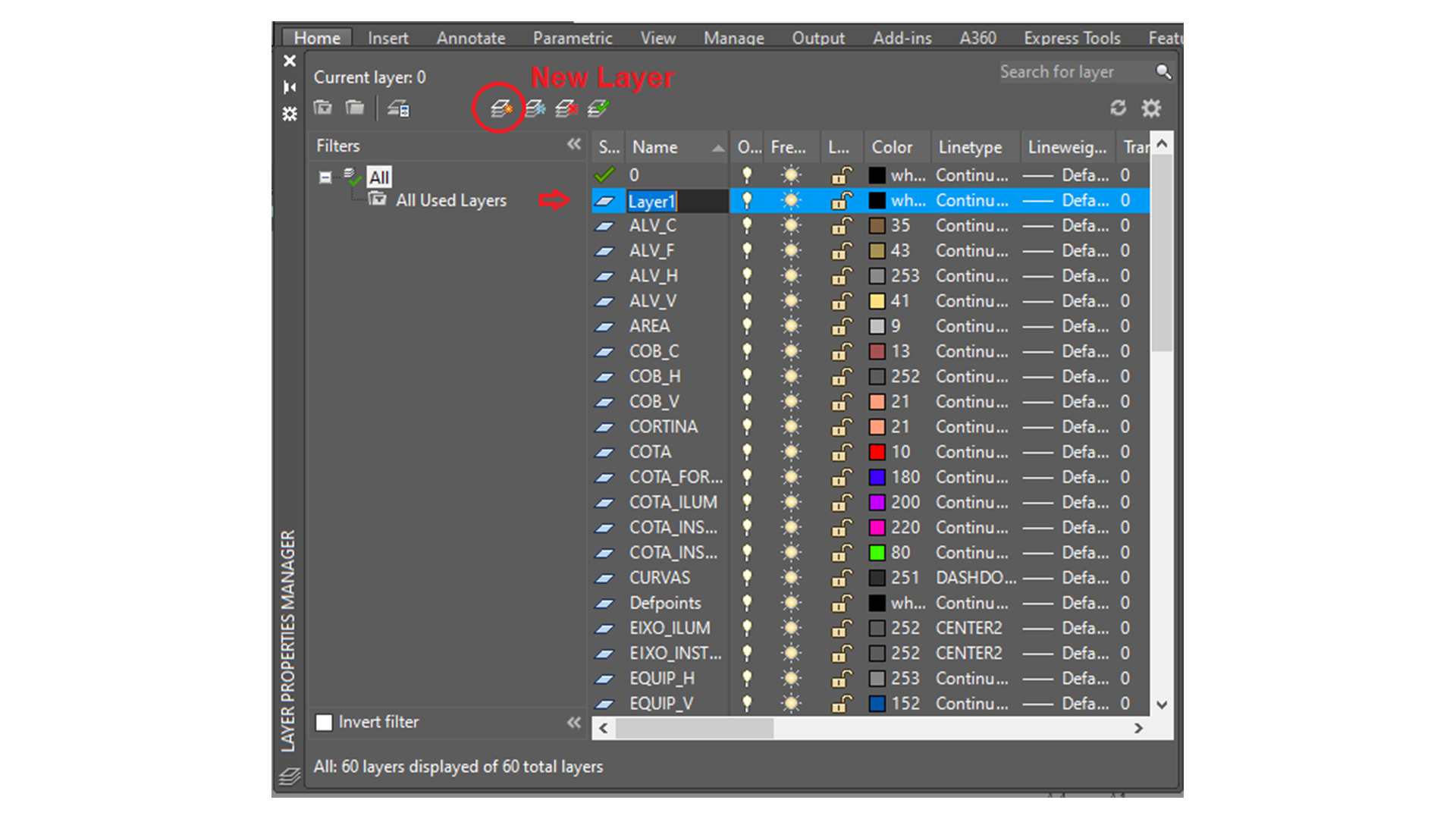This screenshot has height=819, width=1456.
Task: Click the Lineweight column header
Action: 1068,147
